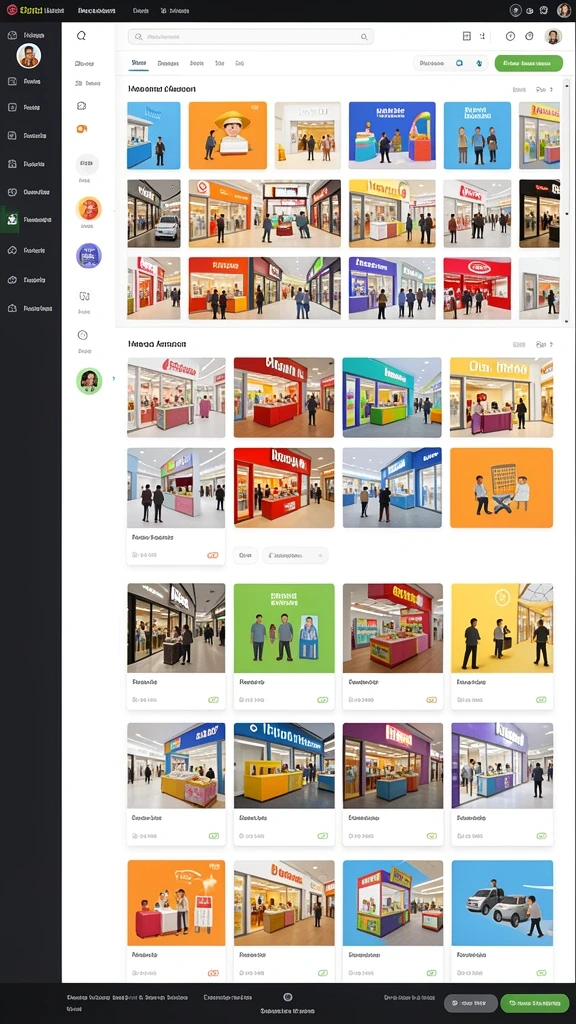576x1024 pixels.
Task: Open the dropdown pill below the second gallery
Action: coord(295,556)
